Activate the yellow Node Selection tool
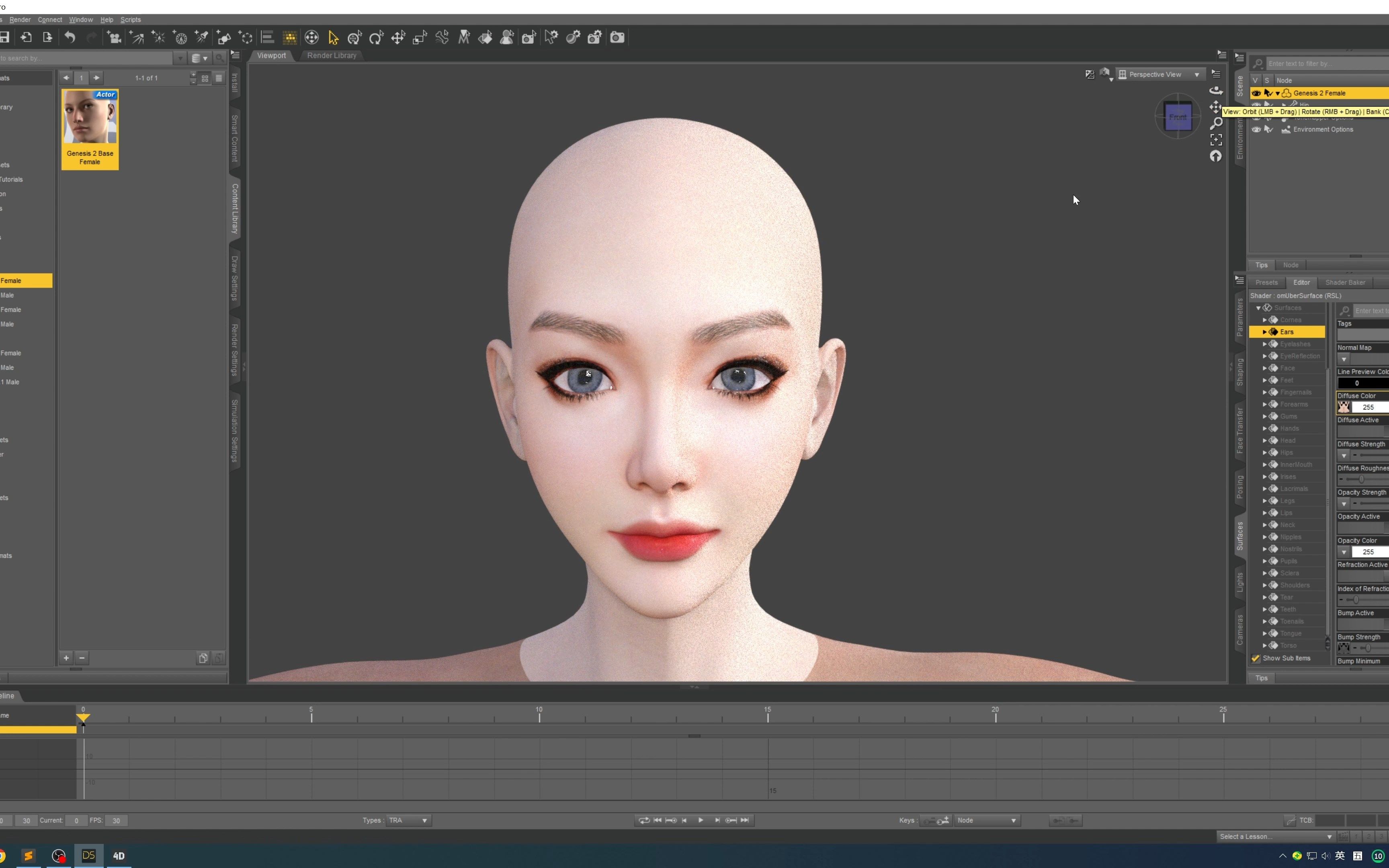 [x=333, y=37]
